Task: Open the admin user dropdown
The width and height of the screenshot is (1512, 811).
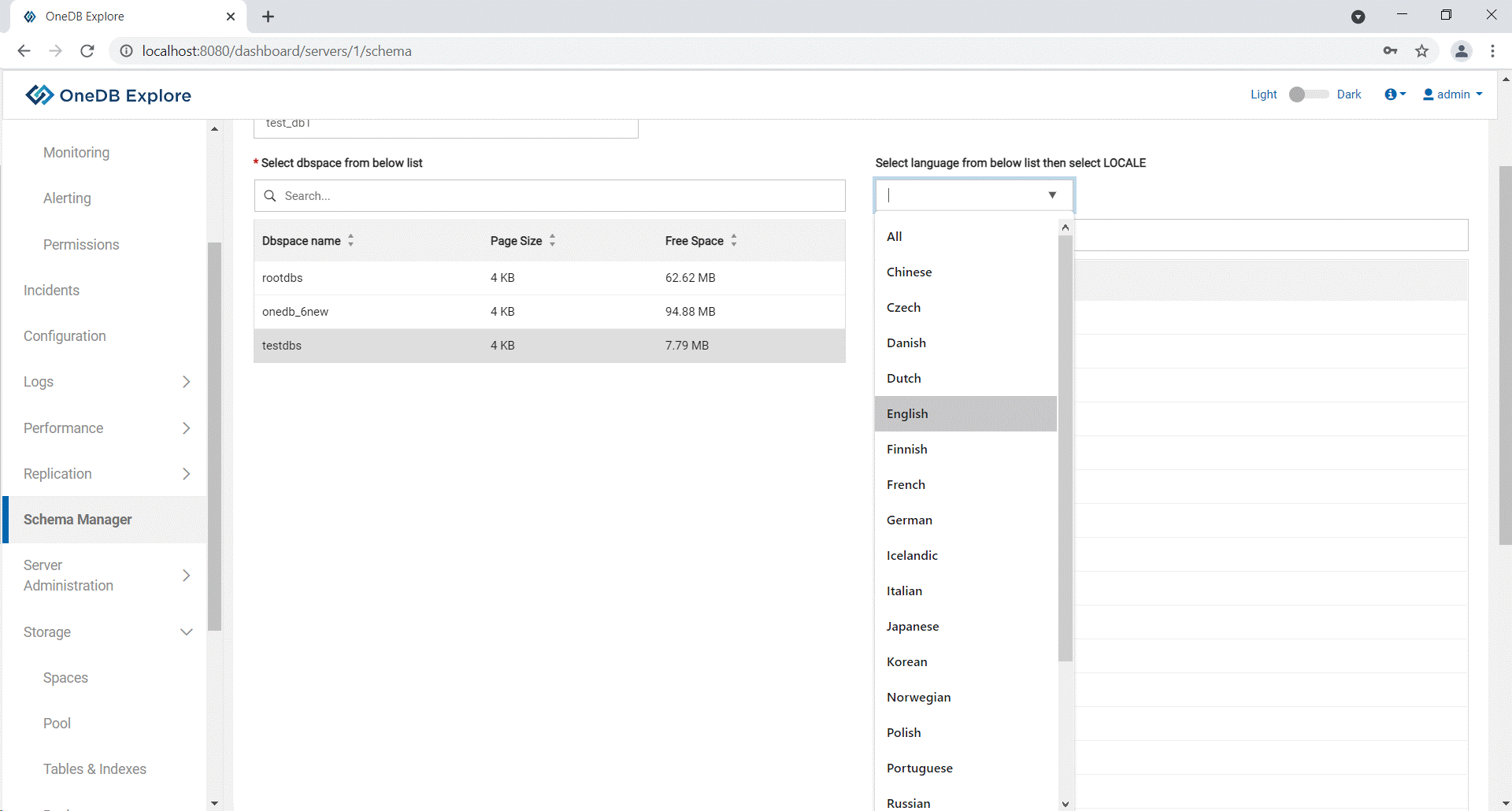Action: click(1453, 94)
